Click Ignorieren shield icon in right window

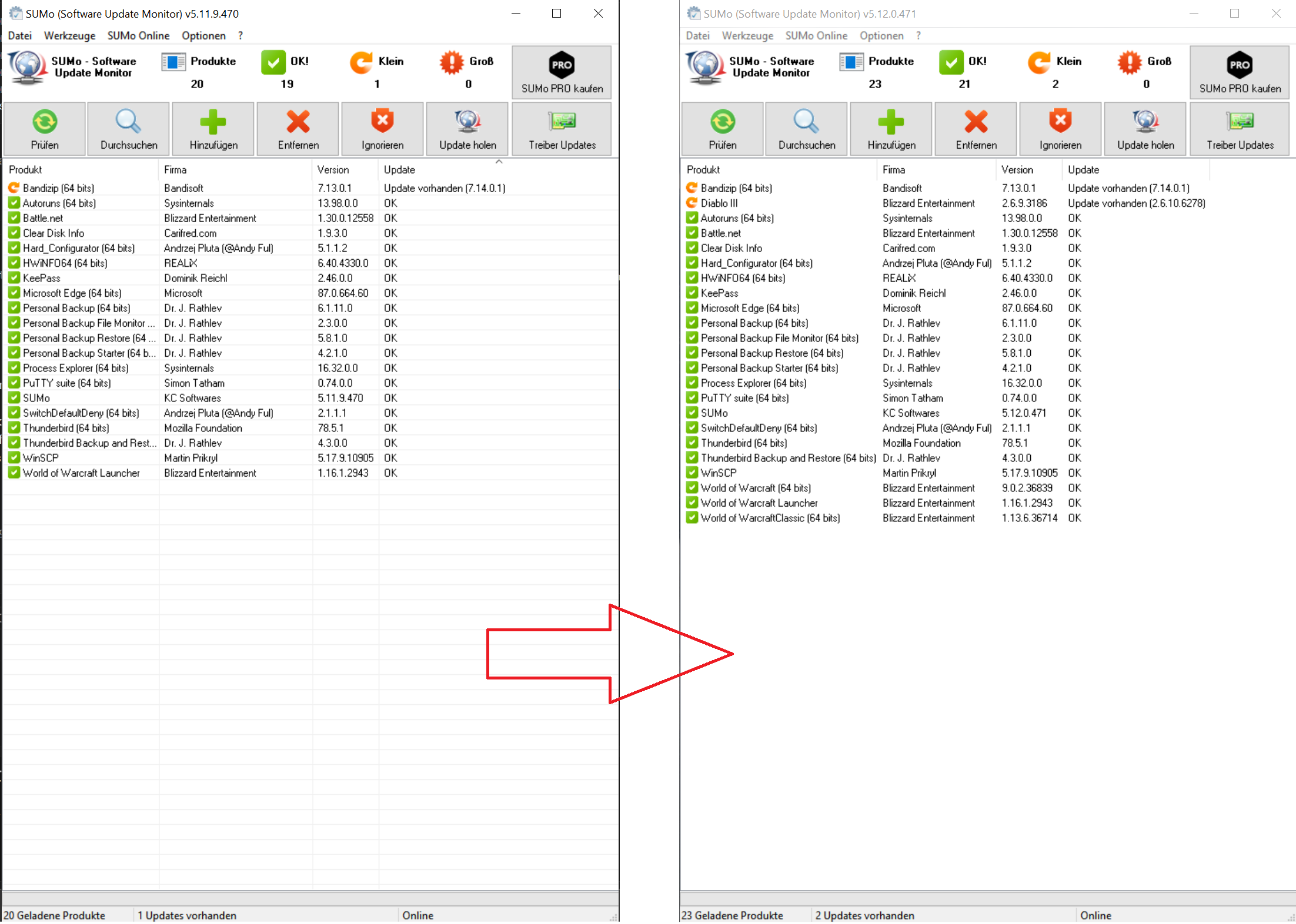pos(1060,121)
